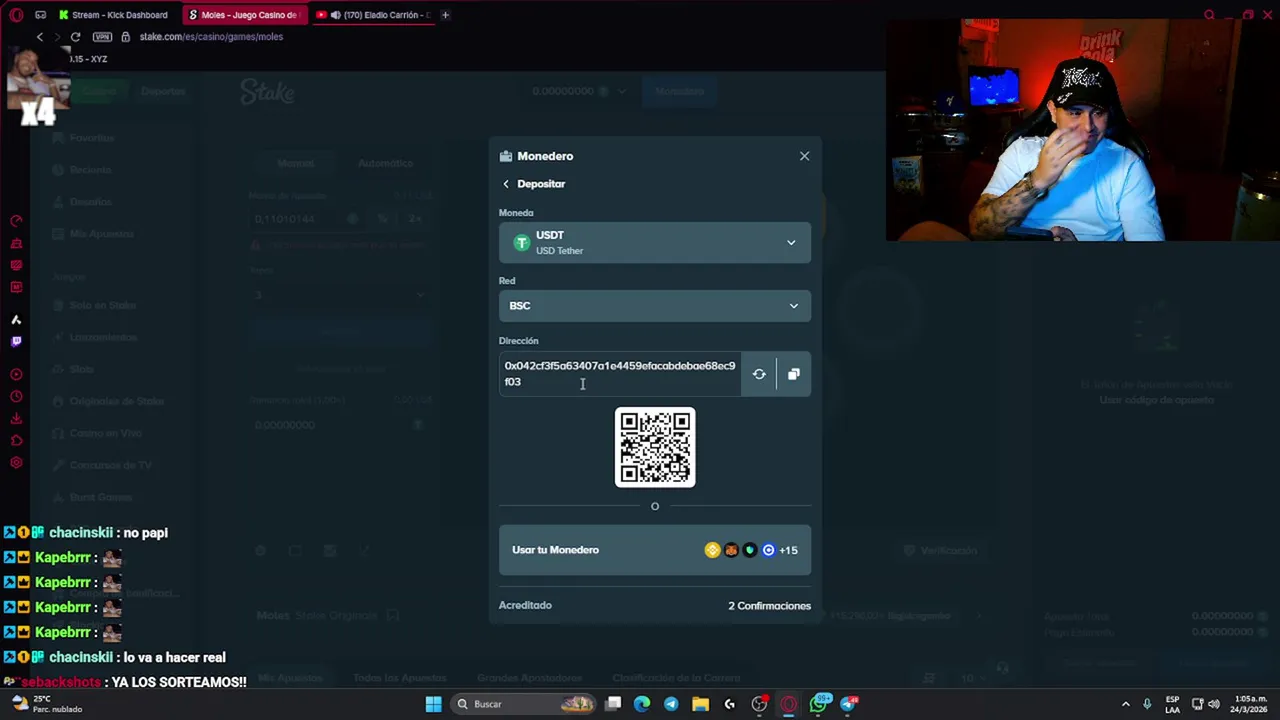The width and height of the screenshot is (1280, 720).
Task: Click the microphone tray icon
Action: click(x=1147, y=704)
